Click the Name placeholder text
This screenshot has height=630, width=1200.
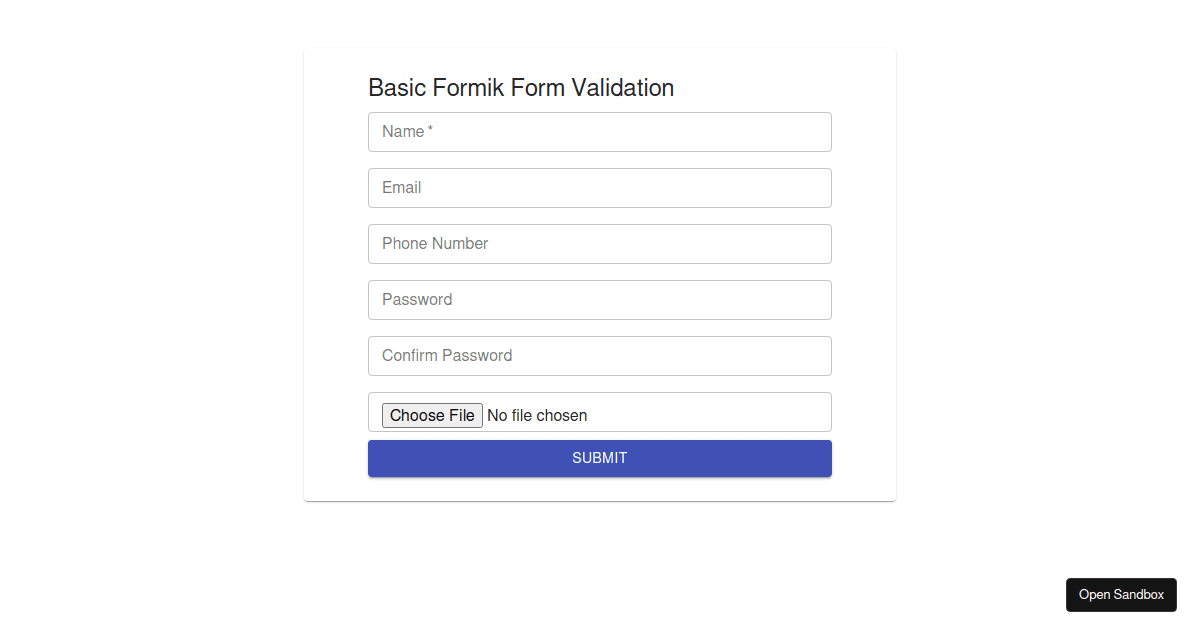click(403, 131)
